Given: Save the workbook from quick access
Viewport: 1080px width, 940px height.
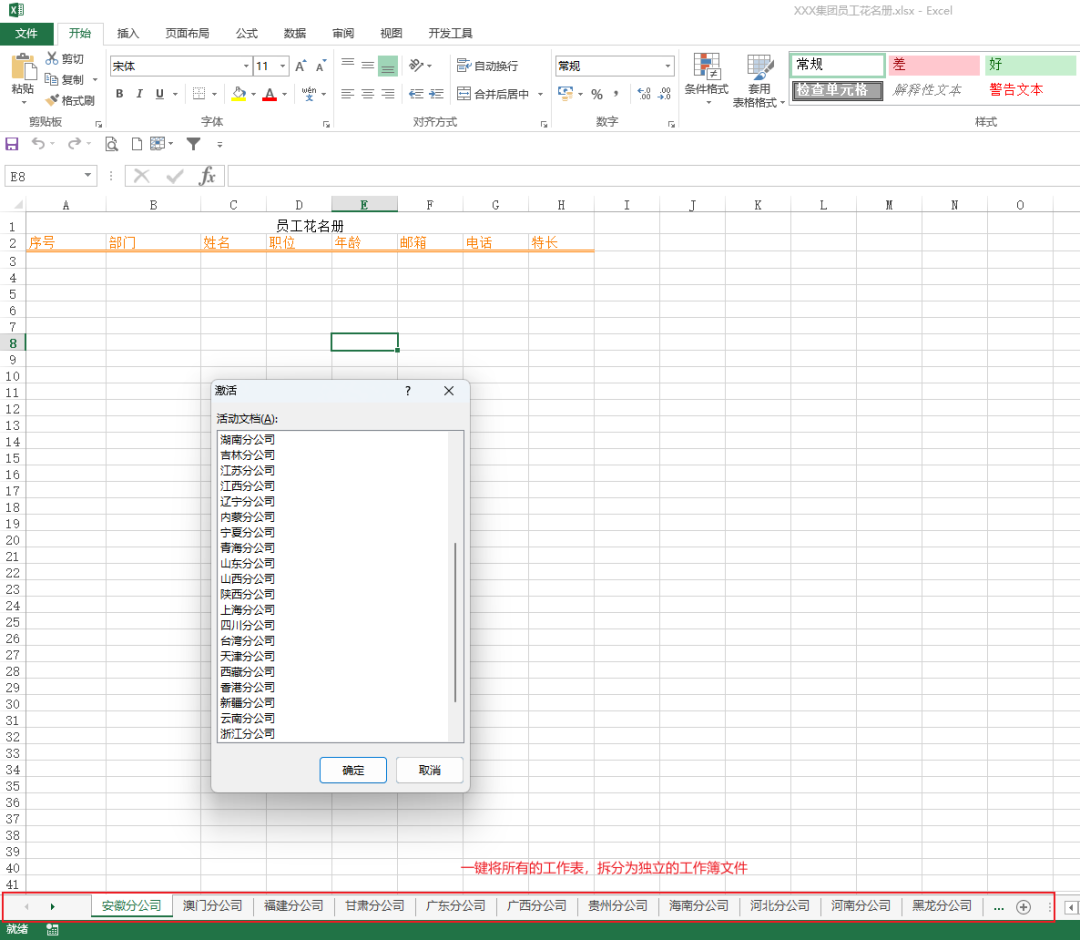Looking at the screenshot, I should point(12,143).
